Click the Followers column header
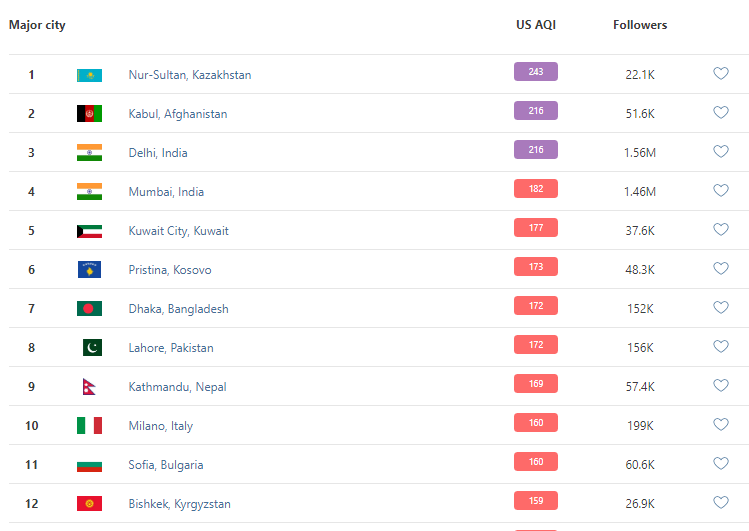 (640, 25)
